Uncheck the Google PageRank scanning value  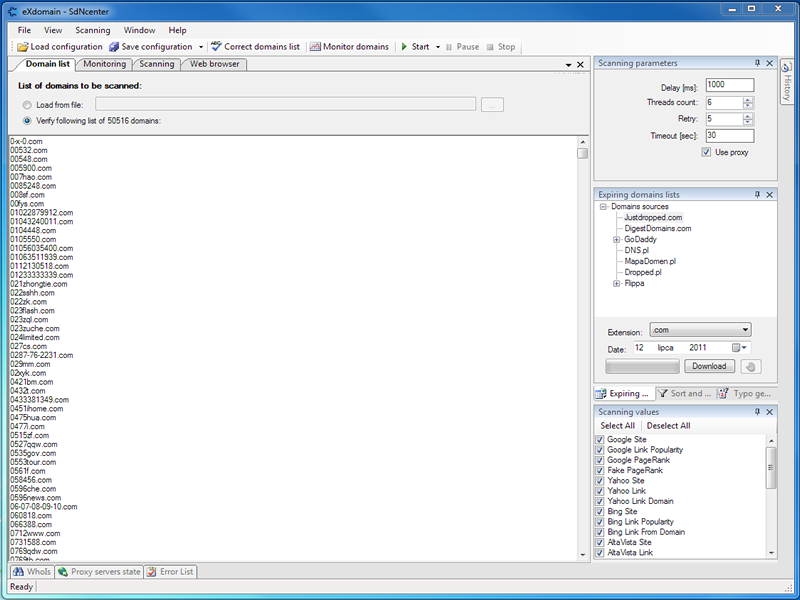point(600,460)
